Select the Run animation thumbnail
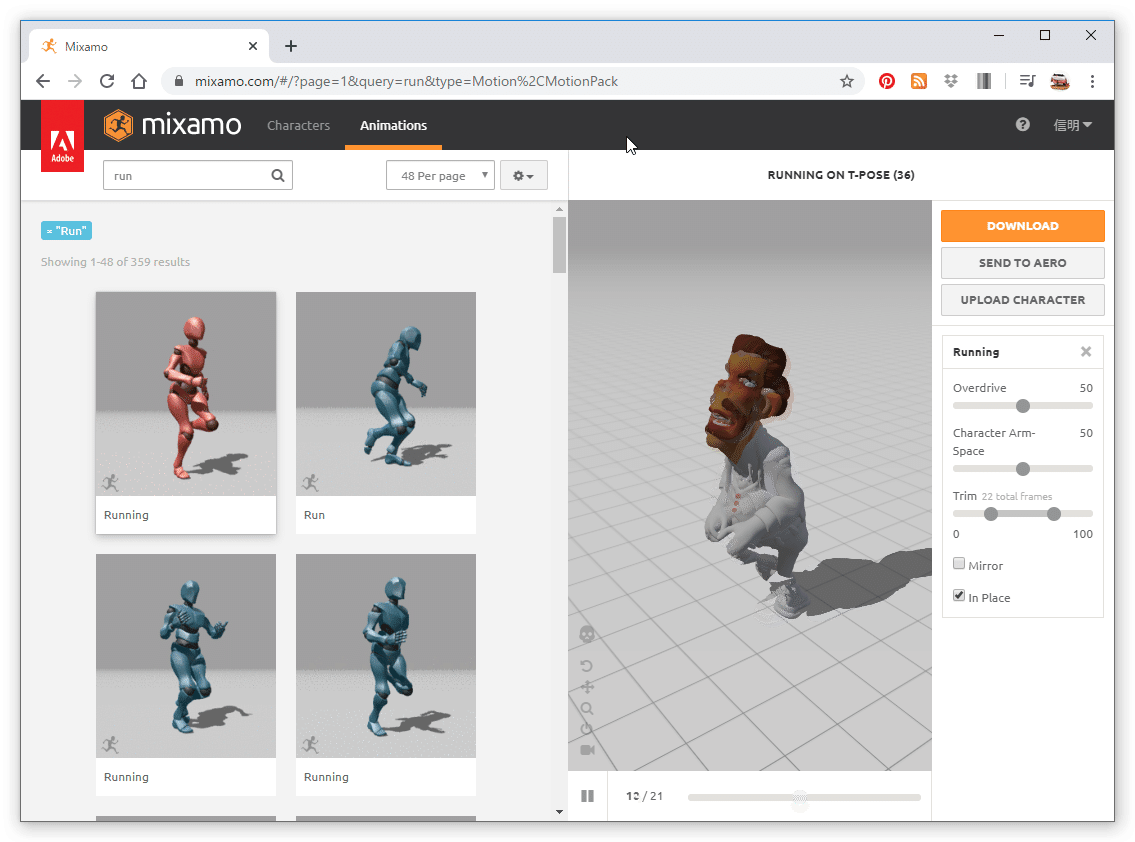This screenshot has width=1135, height=842. 386,394
